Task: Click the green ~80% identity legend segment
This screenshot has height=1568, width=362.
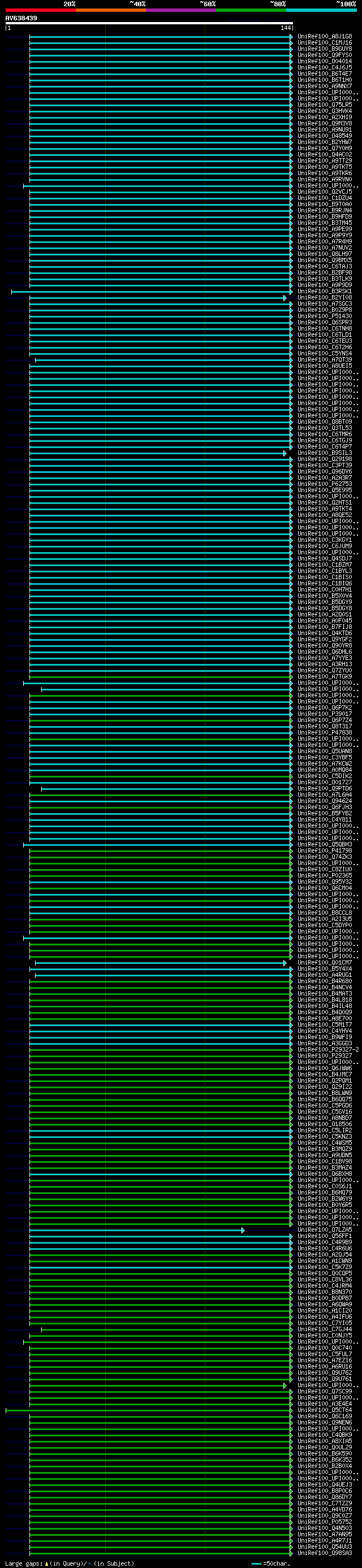Action: (251, 10)
